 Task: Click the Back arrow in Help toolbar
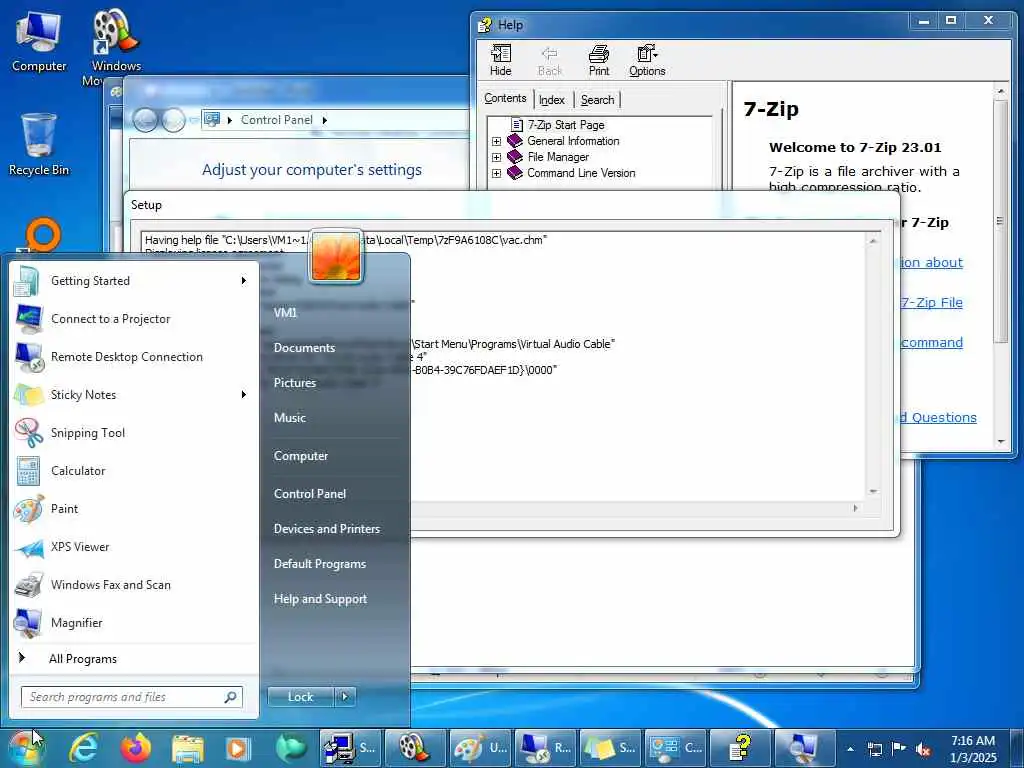[x=550, y=60]
